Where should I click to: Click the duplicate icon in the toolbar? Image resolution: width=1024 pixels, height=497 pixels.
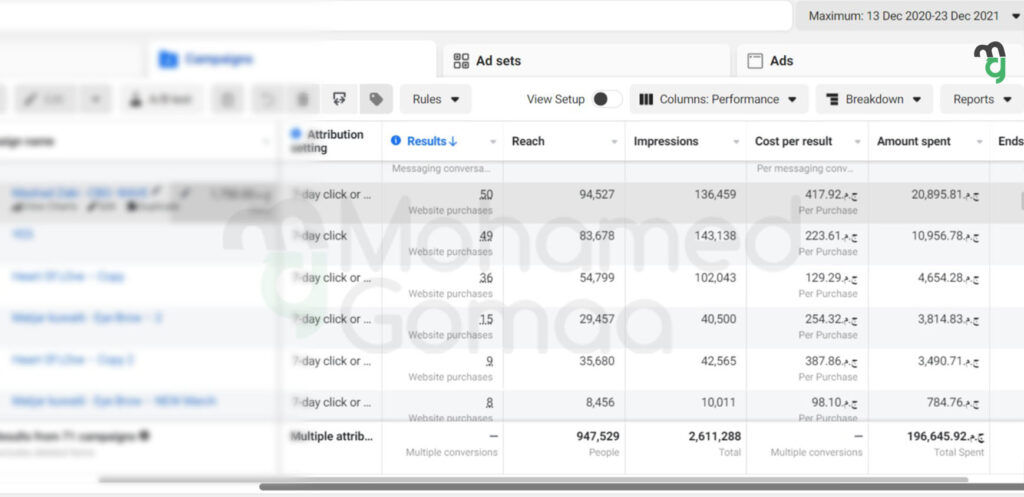tap(228, 99)
